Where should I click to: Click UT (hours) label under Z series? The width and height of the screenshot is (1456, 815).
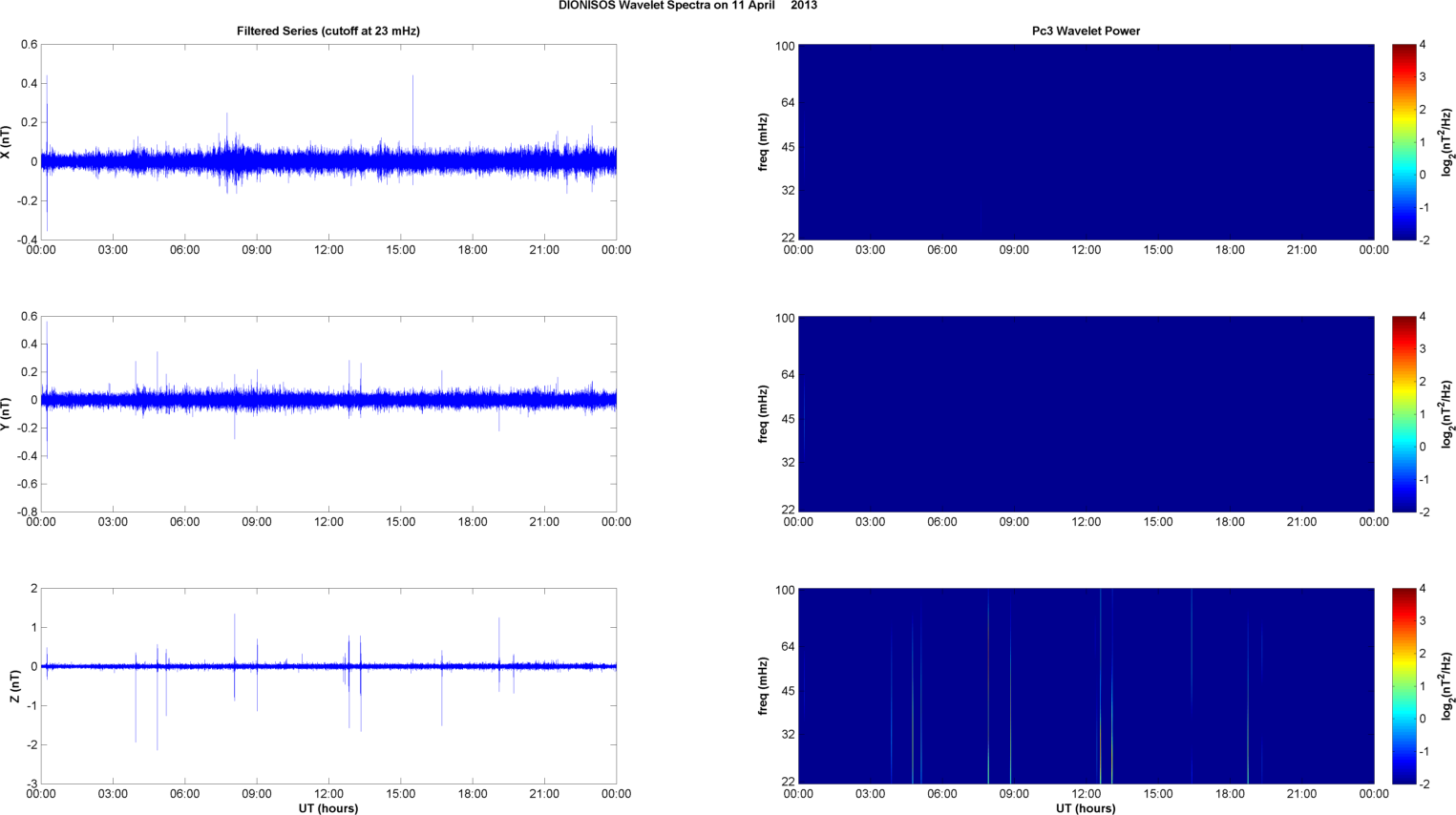pos(328,808)
